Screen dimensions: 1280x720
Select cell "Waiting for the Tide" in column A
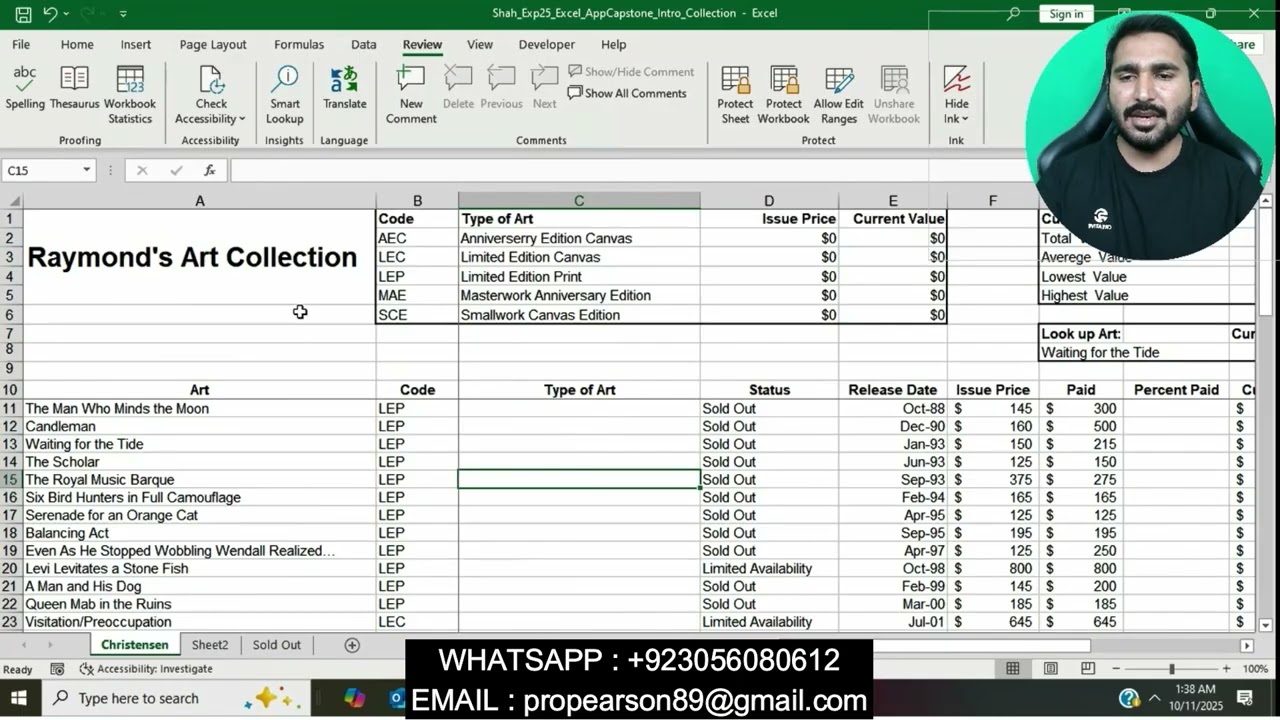(199, 444)
